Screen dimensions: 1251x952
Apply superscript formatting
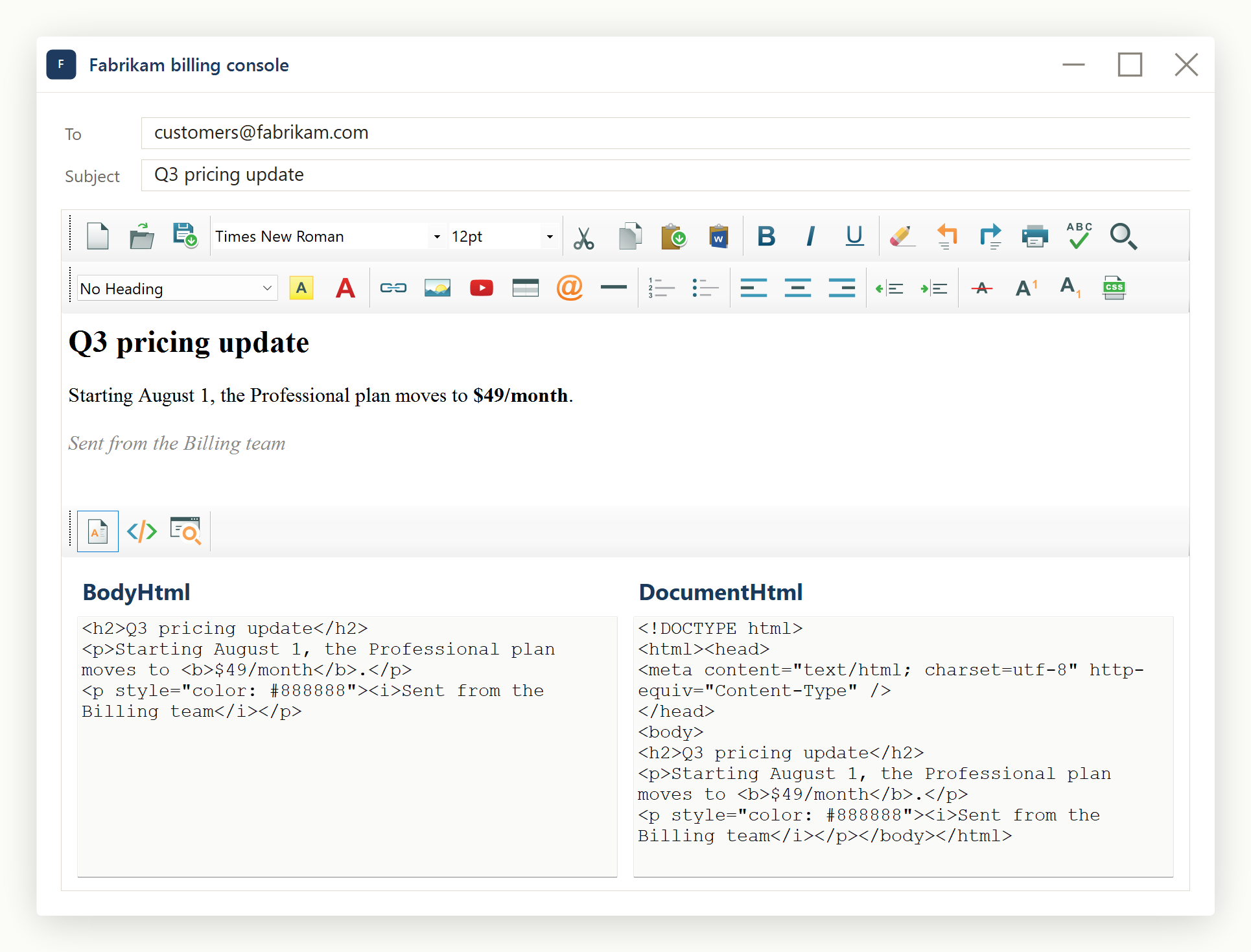coord(1026,288)
